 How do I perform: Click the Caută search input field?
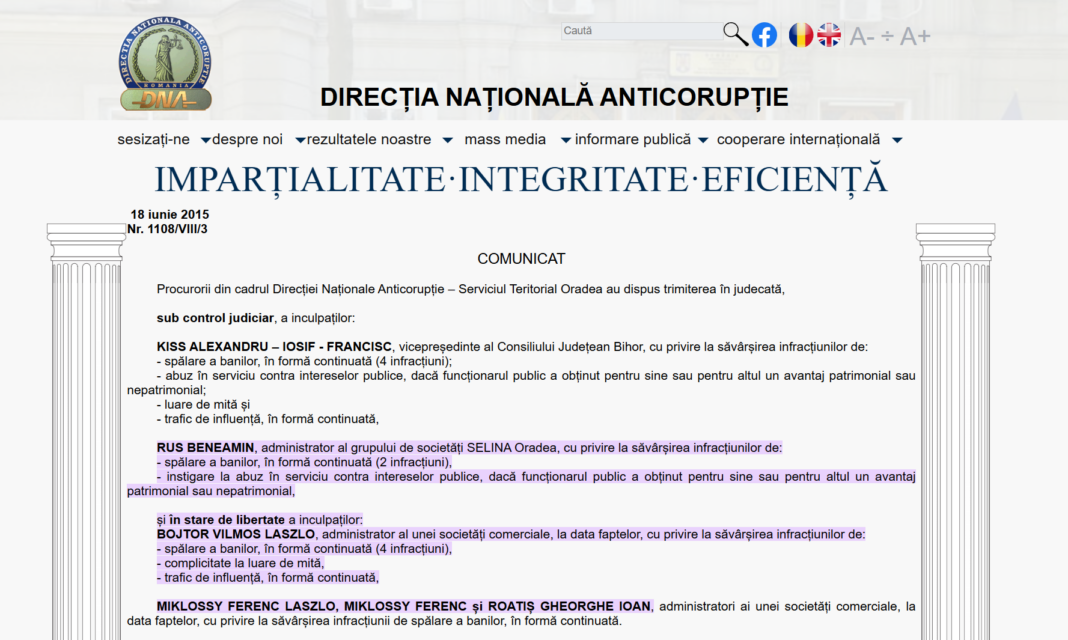[640, 31]
